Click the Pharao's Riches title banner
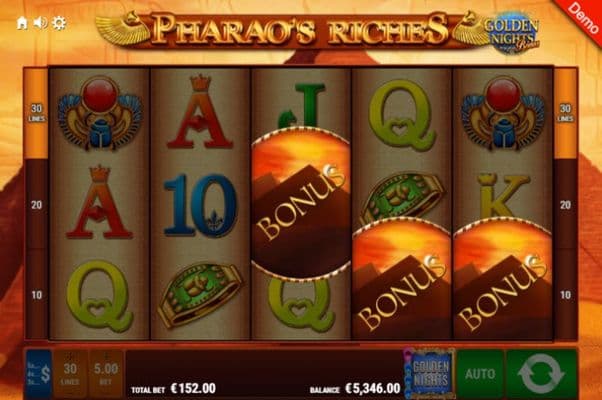 pos(301,29)
